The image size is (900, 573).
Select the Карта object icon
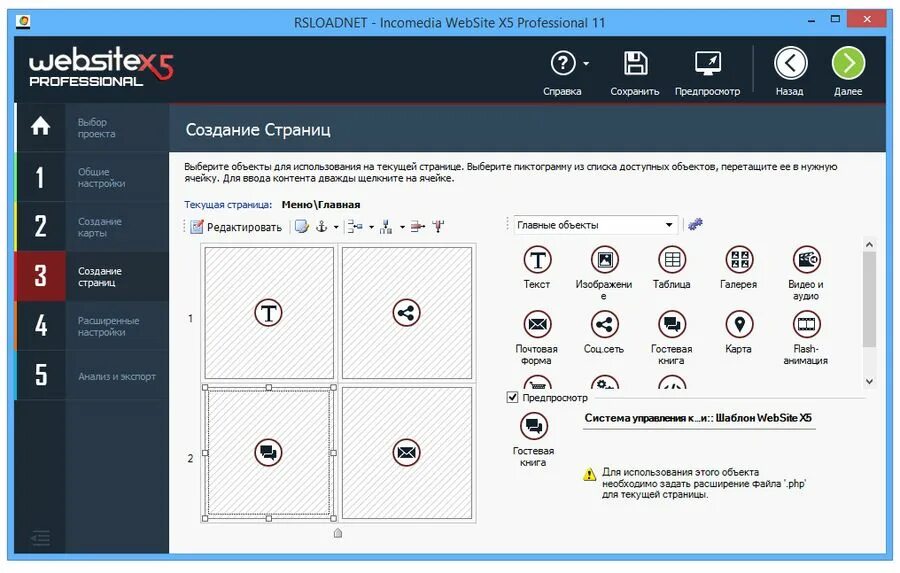(x=739, y=324)
